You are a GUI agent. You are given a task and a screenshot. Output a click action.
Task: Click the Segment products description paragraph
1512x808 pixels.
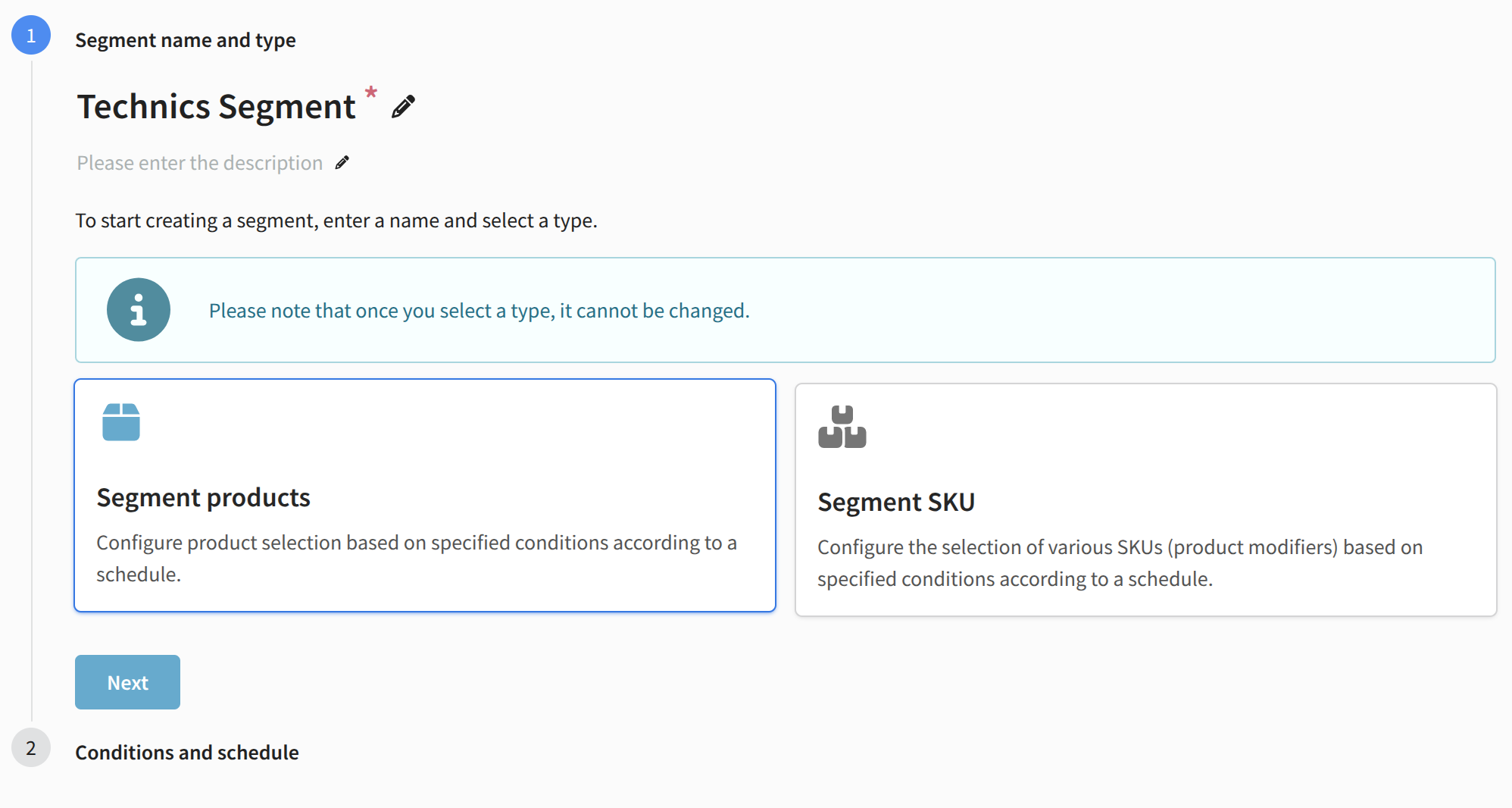(x=417, y=559)
